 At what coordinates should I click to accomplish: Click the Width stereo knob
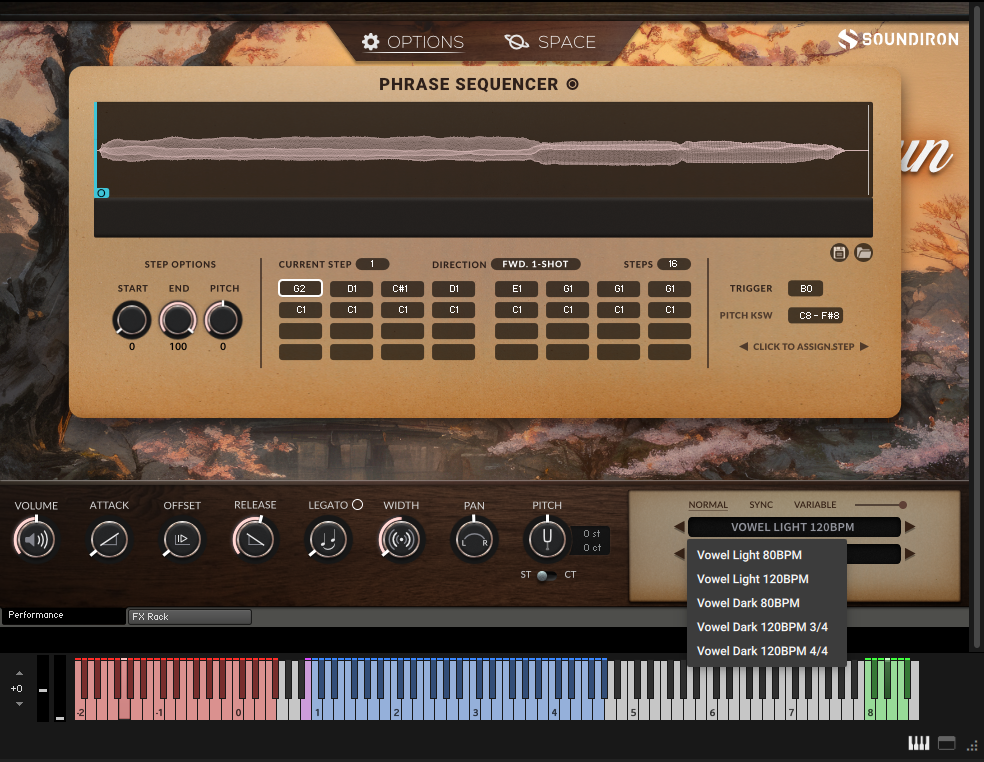tap(401, 541)
